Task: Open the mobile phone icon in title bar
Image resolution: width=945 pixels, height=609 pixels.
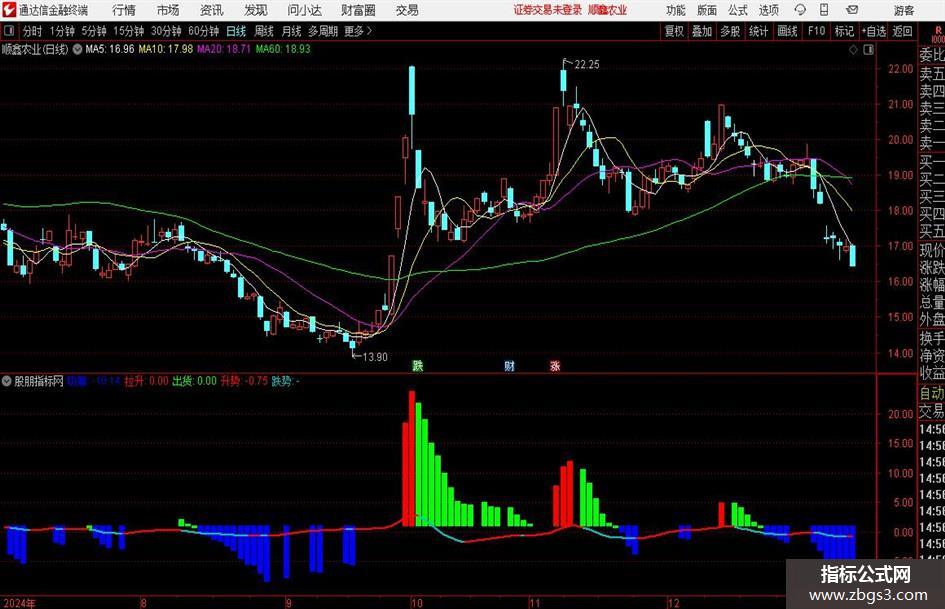Action: pos(824,10)
